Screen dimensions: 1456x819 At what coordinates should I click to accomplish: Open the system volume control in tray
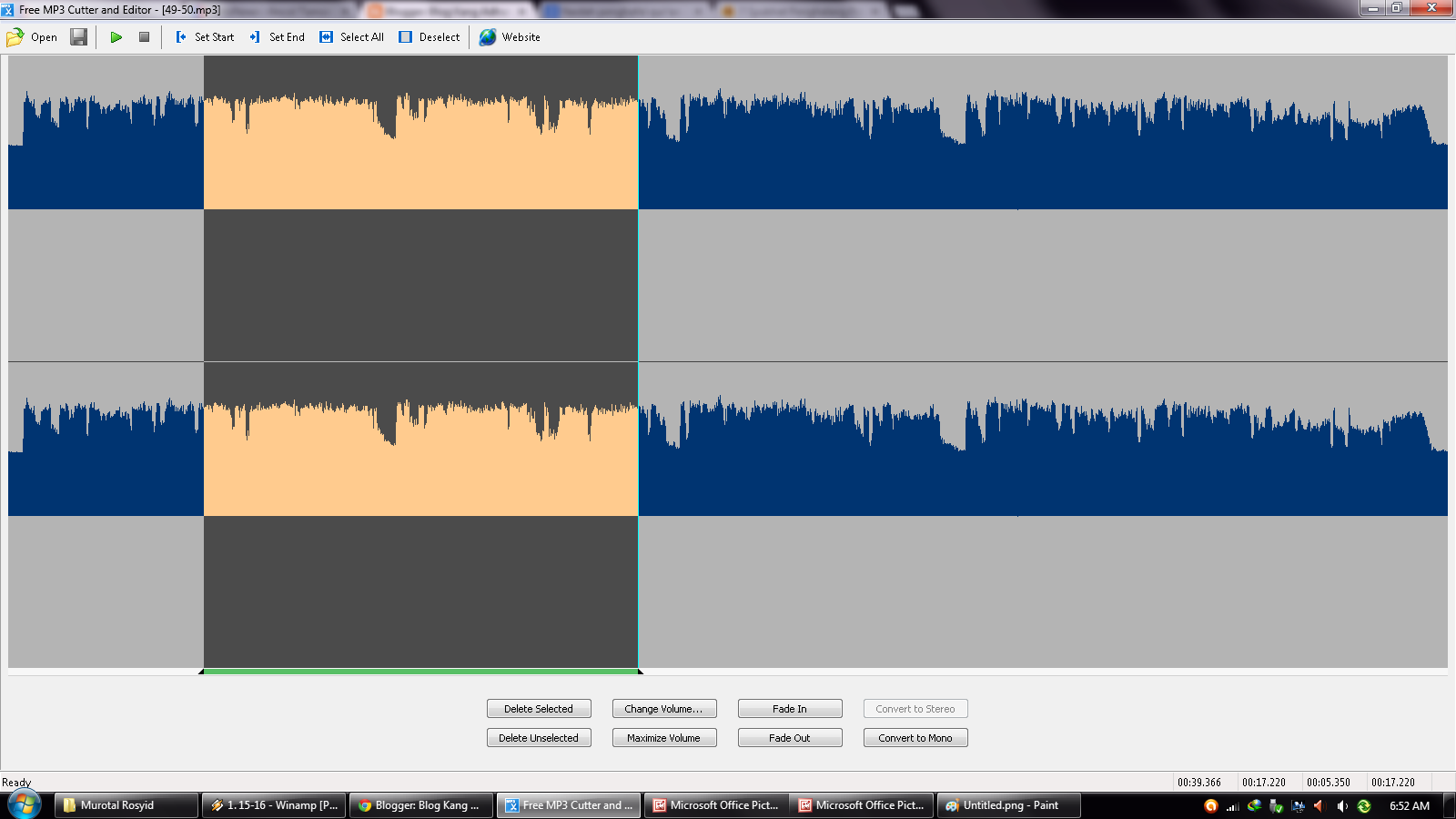(1340, 805)
